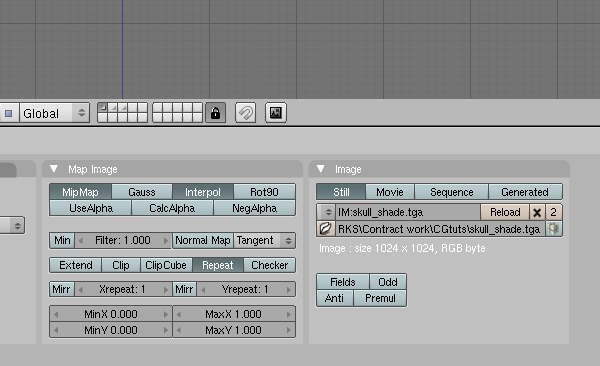Toggle Mirr next to Yrepeat
Image resolution: width=600 pixels, height=366 pixels.
point(184,289)
